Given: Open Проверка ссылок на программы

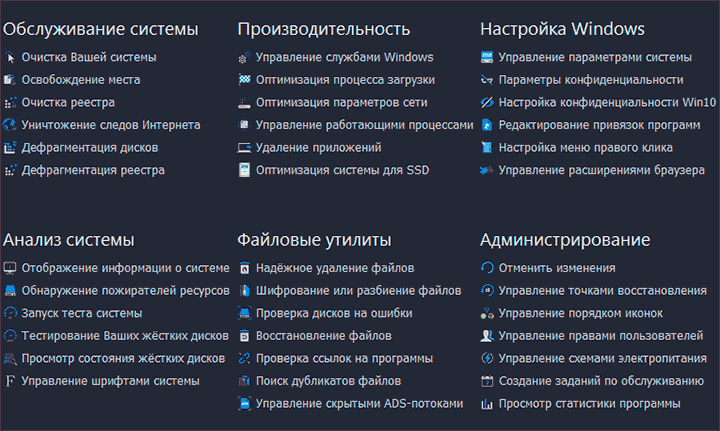Looking at the screenshot, I should point(344,358).
